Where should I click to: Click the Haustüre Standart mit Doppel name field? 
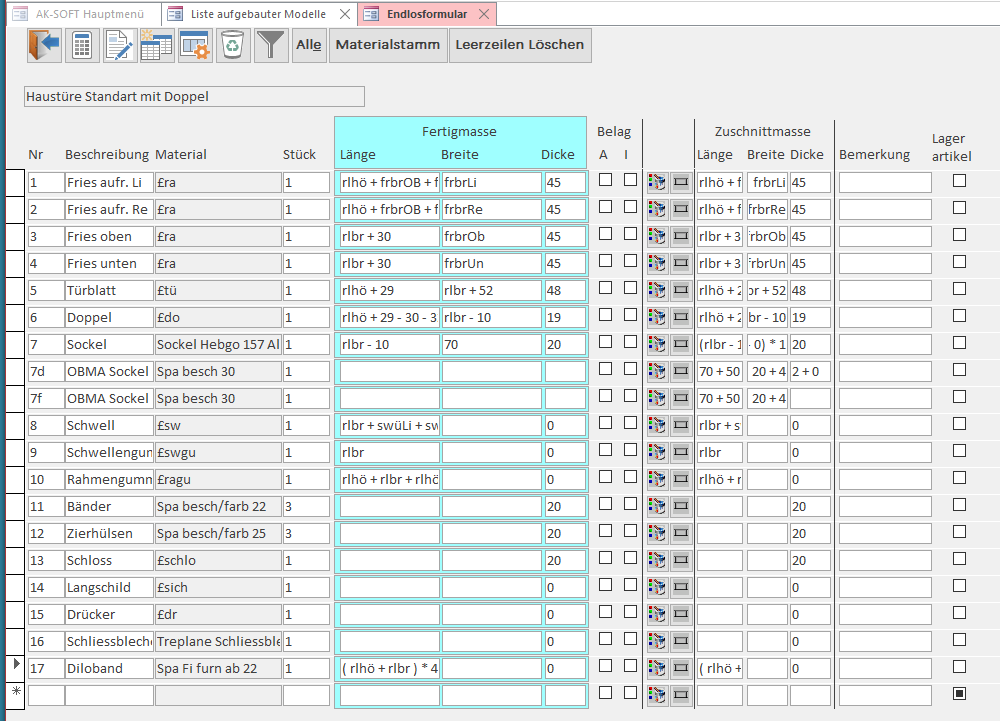[195, 96]
